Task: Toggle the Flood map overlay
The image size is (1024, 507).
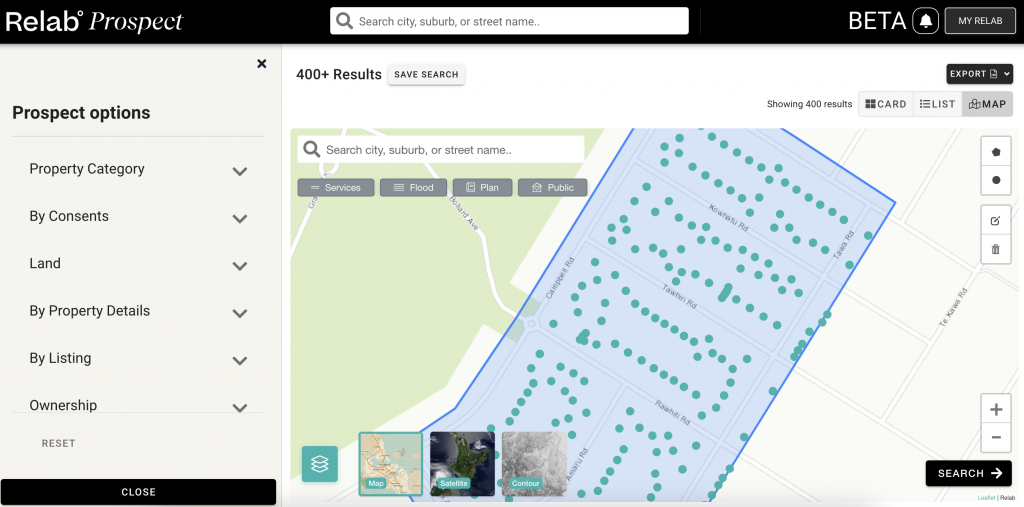Action: [413, 188]
